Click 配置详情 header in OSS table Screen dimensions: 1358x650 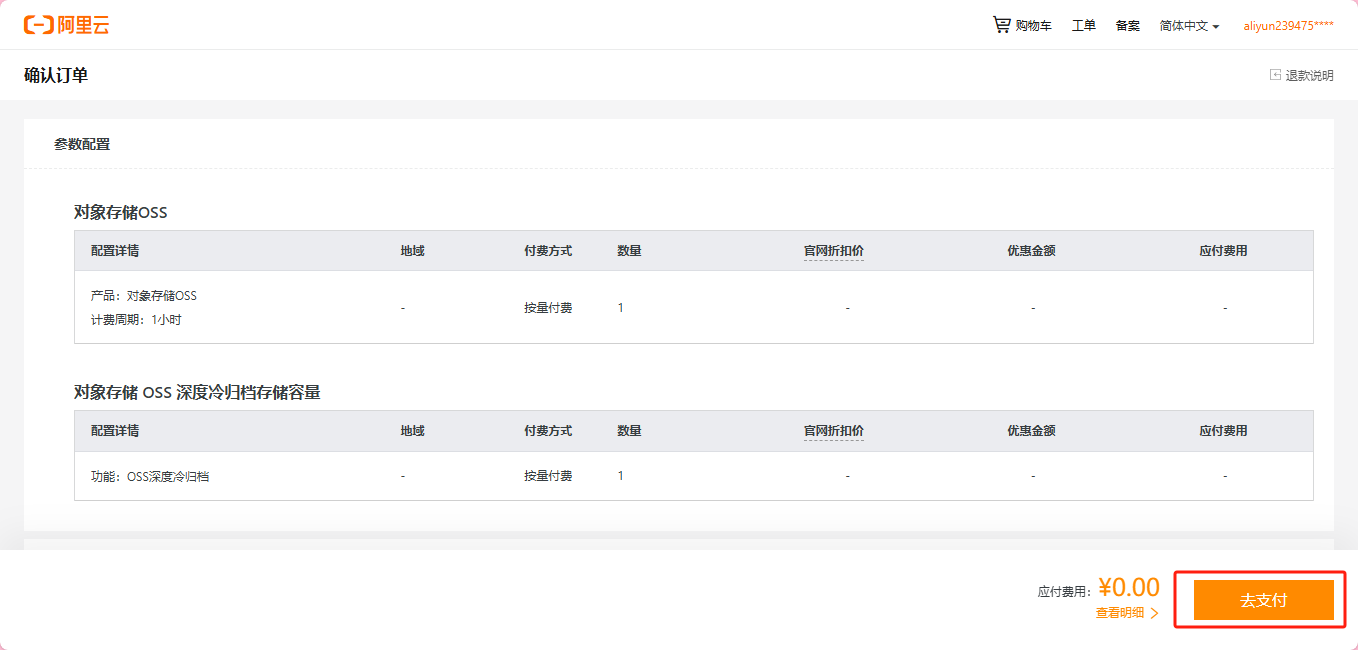(115, 251)
